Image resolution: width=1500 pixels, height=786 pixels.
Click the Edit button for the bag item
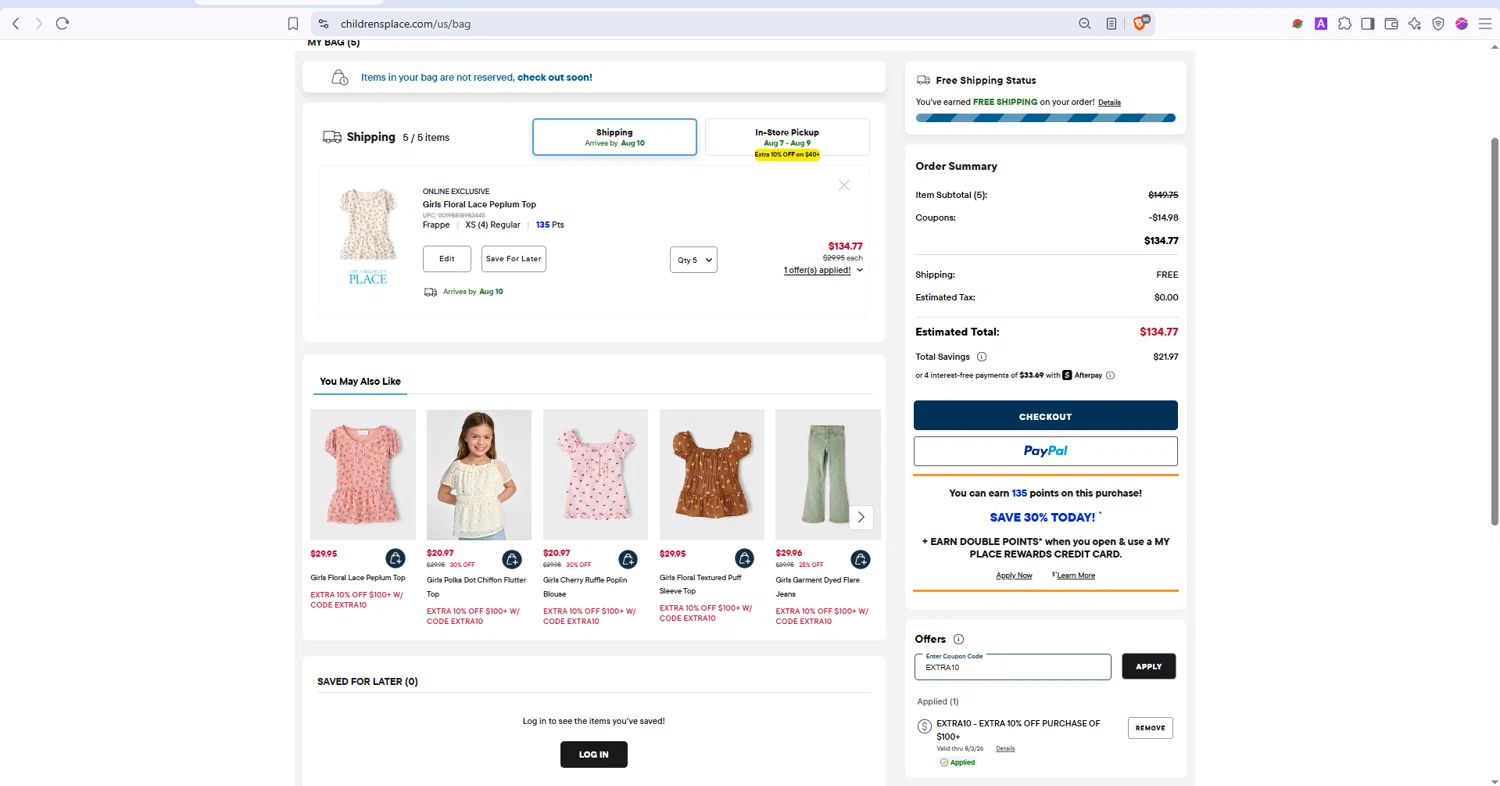point(447,259)
